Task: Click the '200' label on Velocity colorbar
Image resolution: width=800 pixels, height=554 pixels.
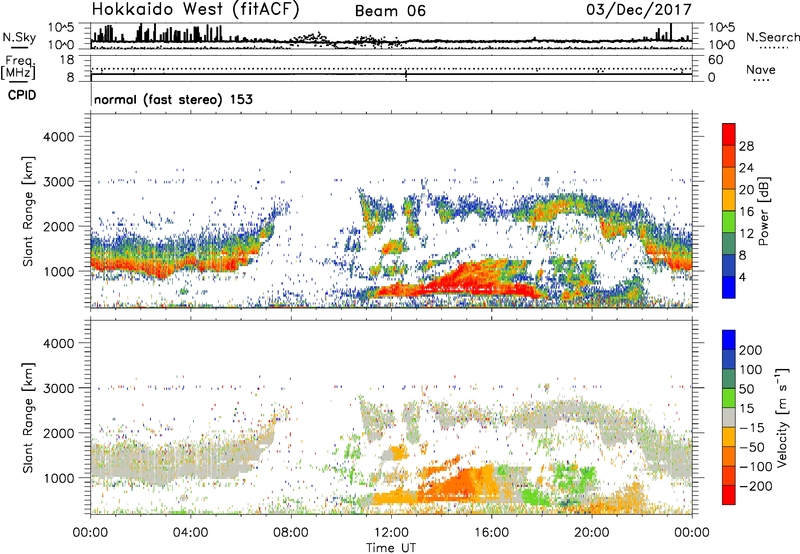Action: coord(751,350)
